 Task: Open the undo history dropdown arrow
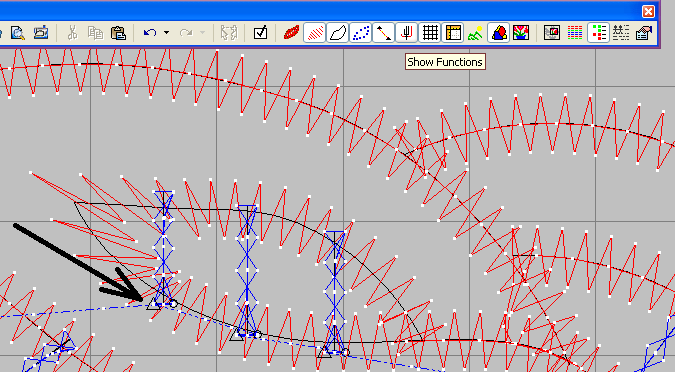(167, 33)
